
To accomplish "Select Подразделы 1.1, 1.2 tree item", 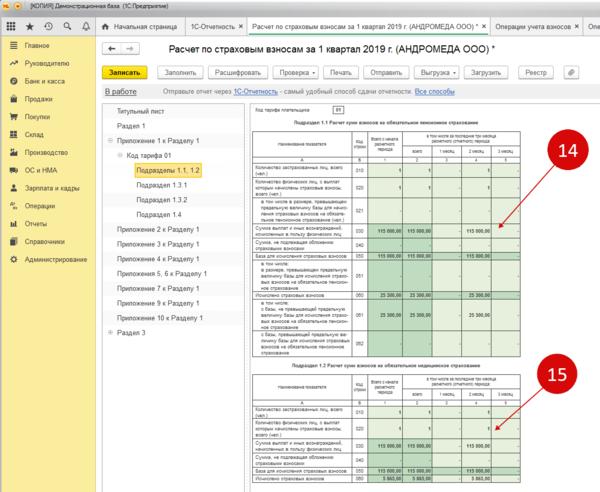I will (168, 170).
